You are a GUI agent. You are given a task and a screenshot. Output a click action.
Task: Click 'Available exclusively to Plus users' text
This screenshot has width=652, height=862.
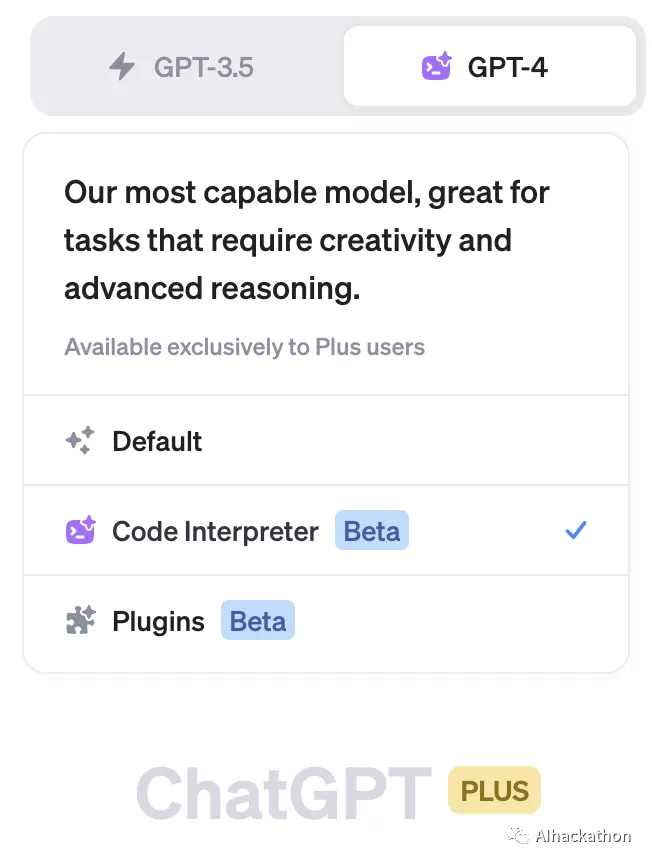click(245, 347)
